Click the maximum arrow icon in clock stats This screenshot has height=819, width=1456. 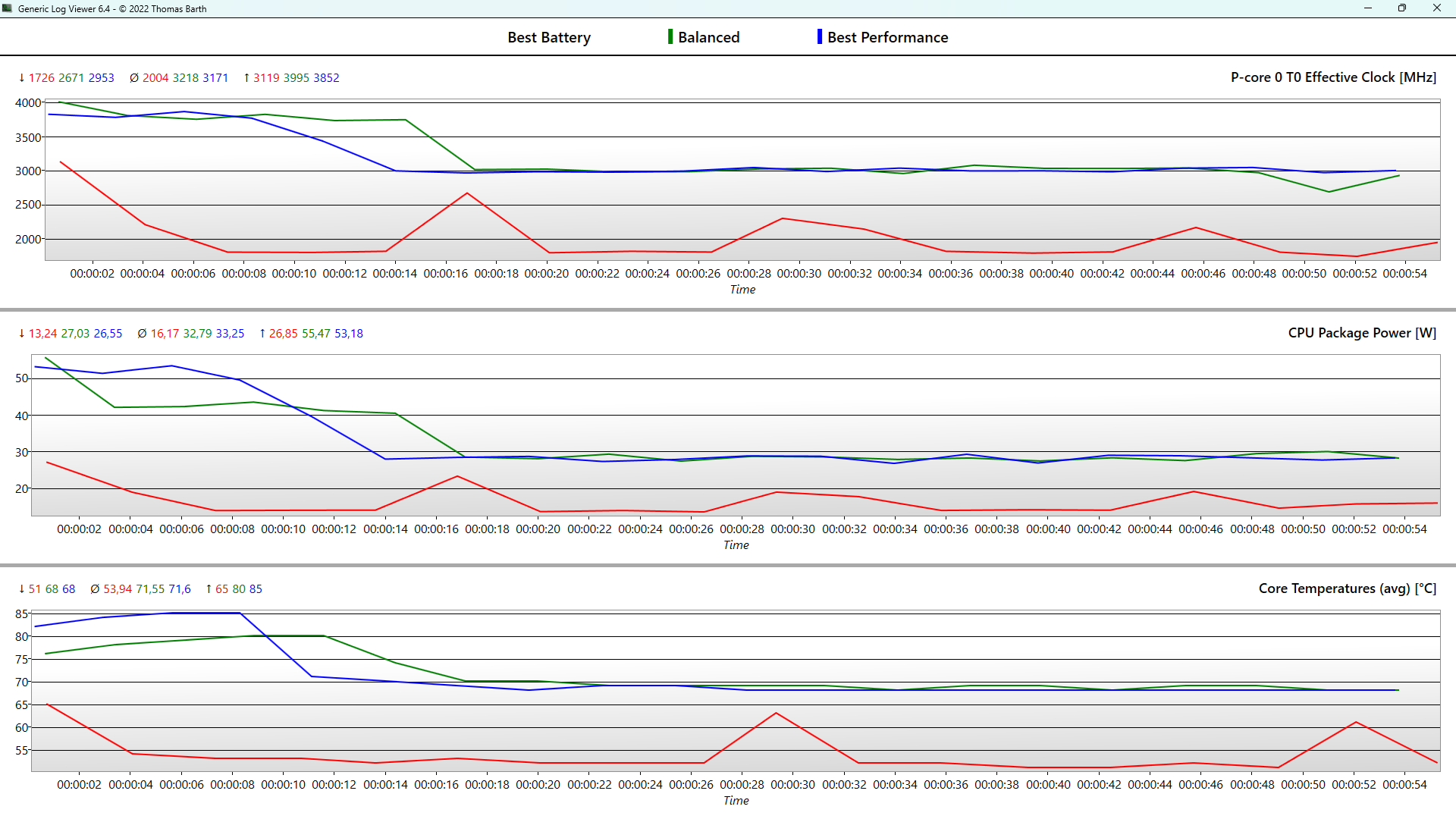[x=246, y=78]
